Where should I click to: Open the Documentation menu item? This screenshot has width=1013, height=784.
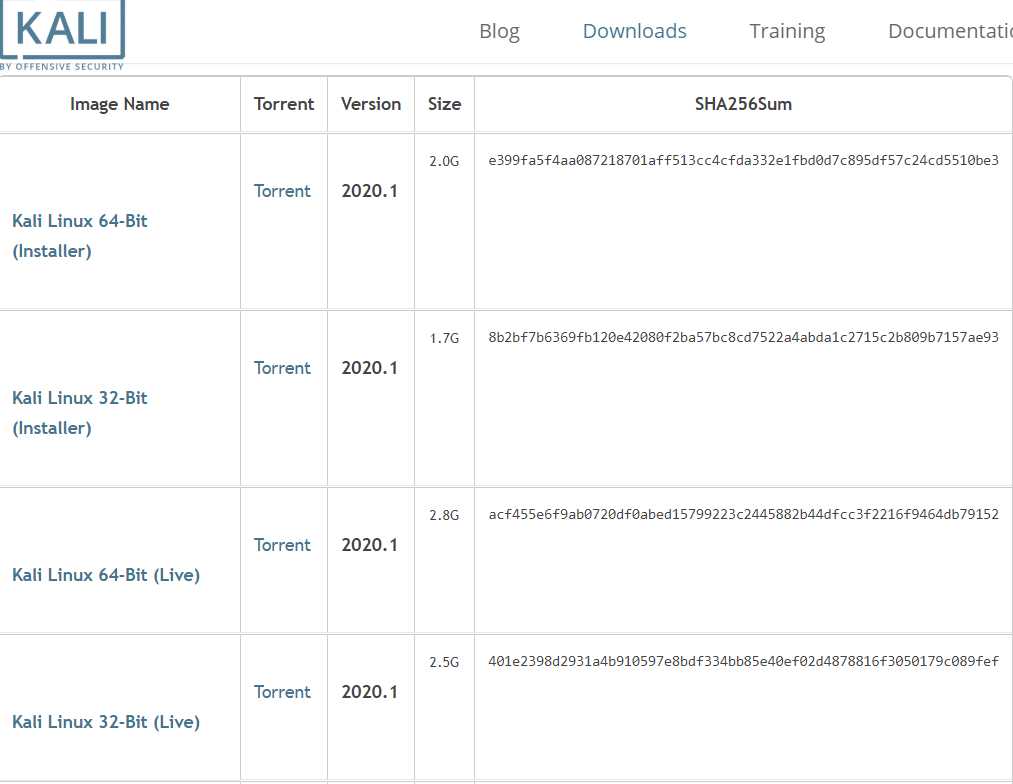point(950,31)
